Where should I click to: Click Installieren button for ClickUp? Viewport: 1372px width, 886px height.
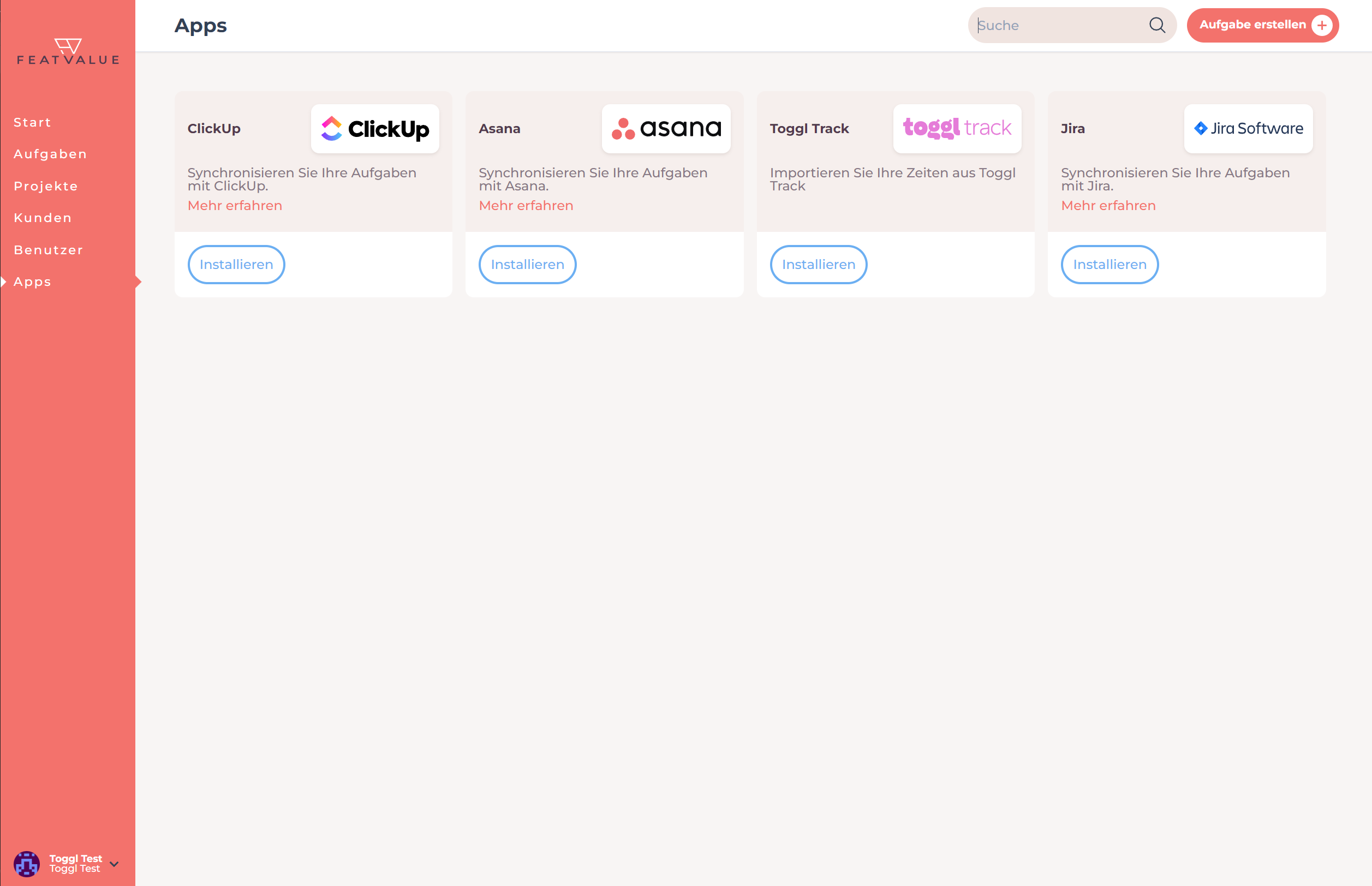(237, 264)
